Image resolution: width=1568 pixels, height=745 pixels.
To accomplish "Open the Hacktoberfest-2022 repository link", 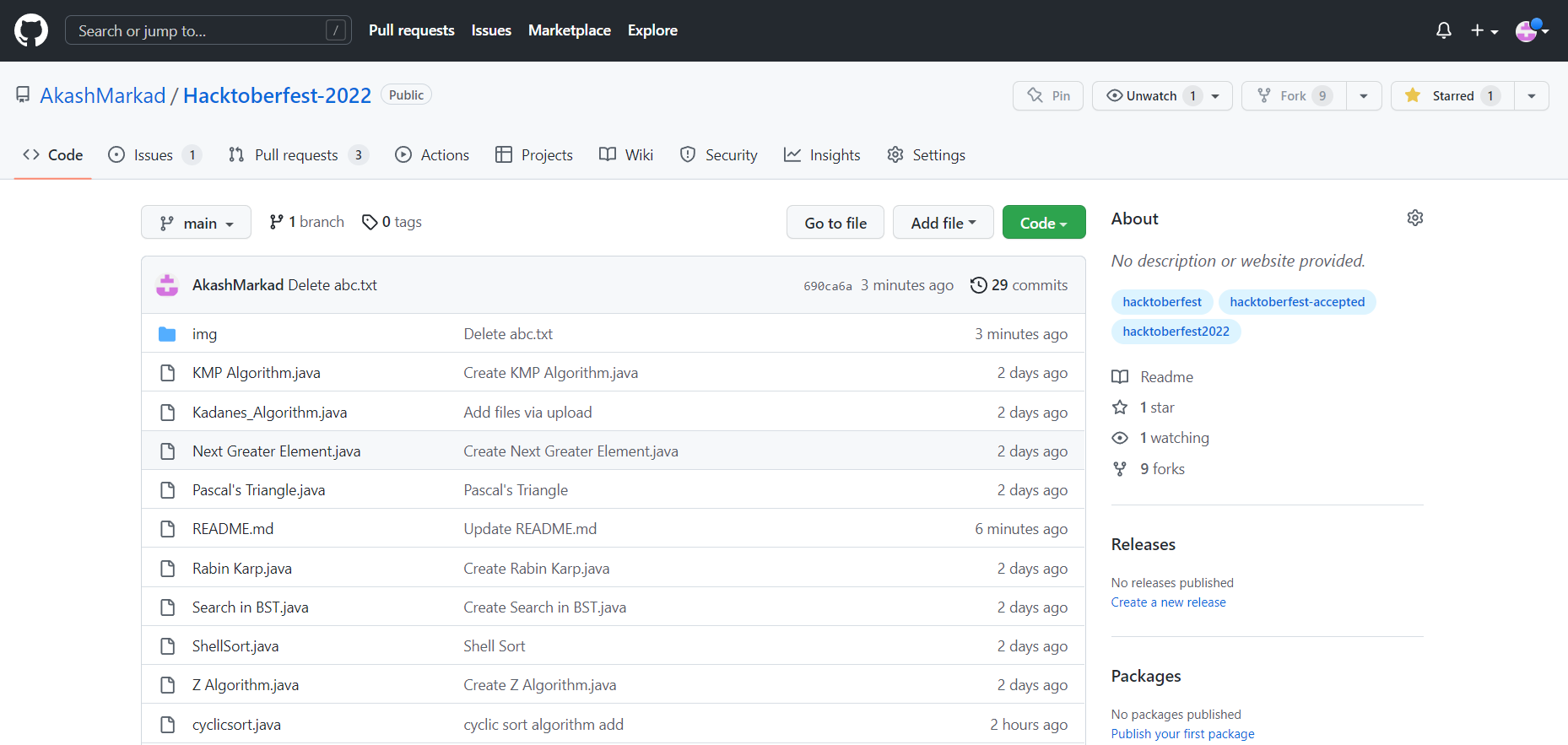I will point(277,95).
